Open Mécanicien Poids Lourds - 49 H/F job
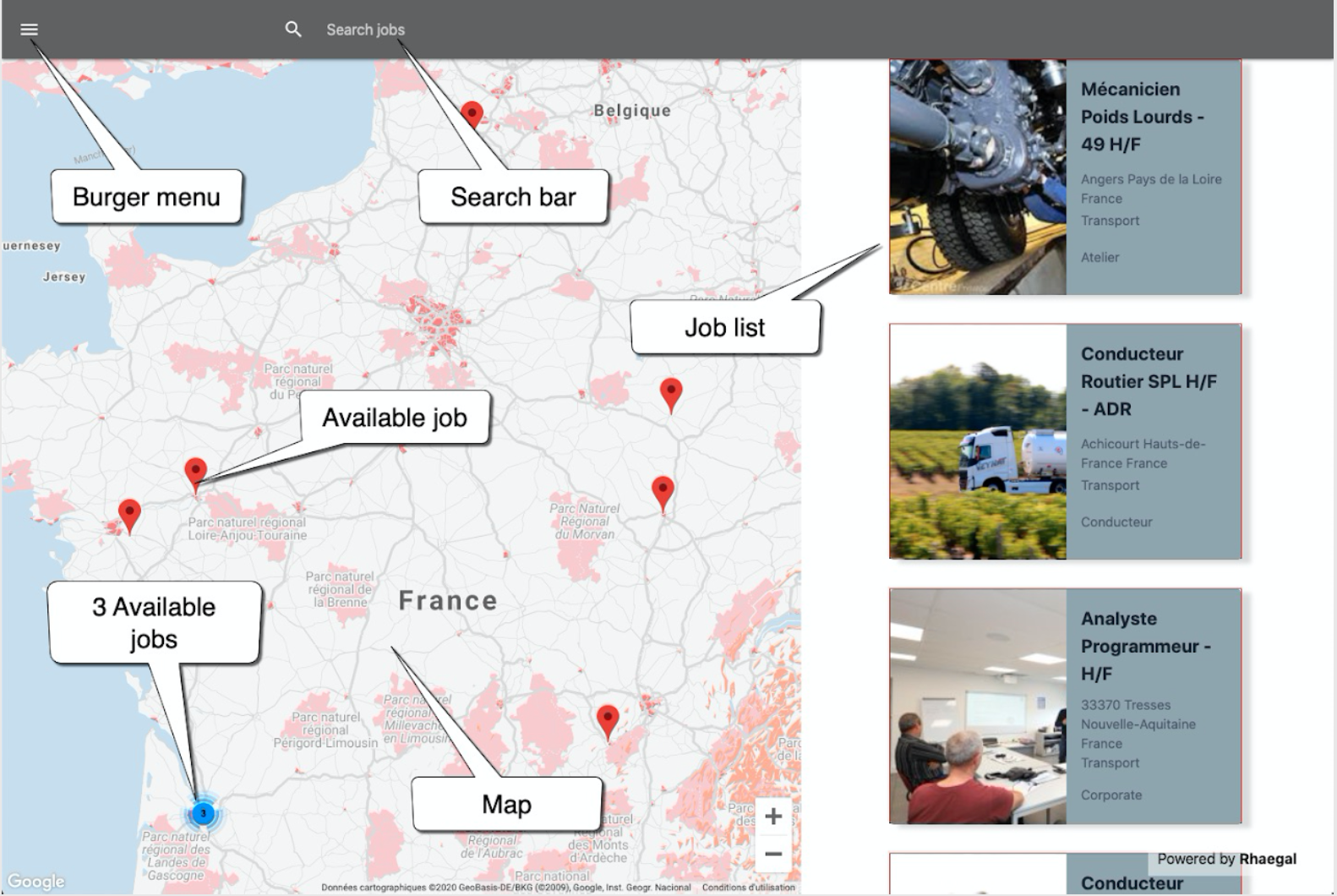Screen dimensions: 1337x896 [x=1142, y=117]
